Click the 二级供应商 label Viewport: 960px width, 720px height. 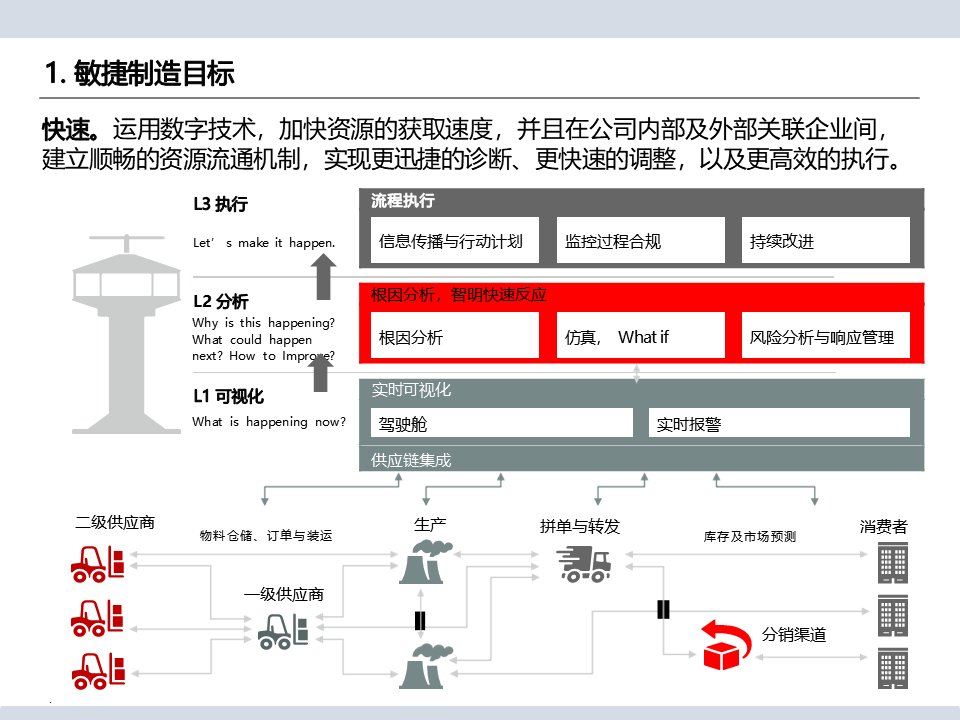click(x=114, y=522)
